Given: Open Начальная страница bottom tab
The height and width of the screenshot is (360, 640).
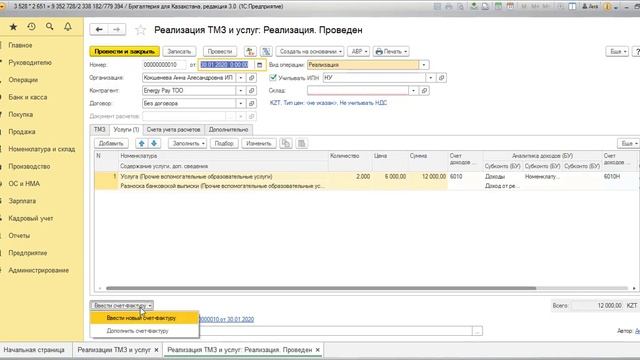Looking at the screenshot, I should pyautogui.click(x=34, y=350).
